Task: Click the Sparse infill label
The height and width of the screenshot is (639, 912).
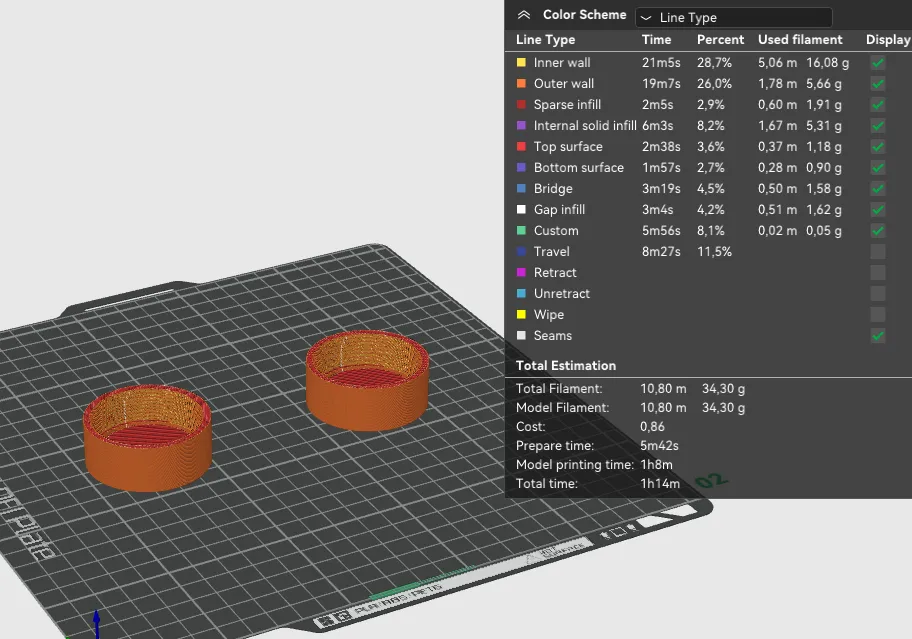Action: (567, 105)
